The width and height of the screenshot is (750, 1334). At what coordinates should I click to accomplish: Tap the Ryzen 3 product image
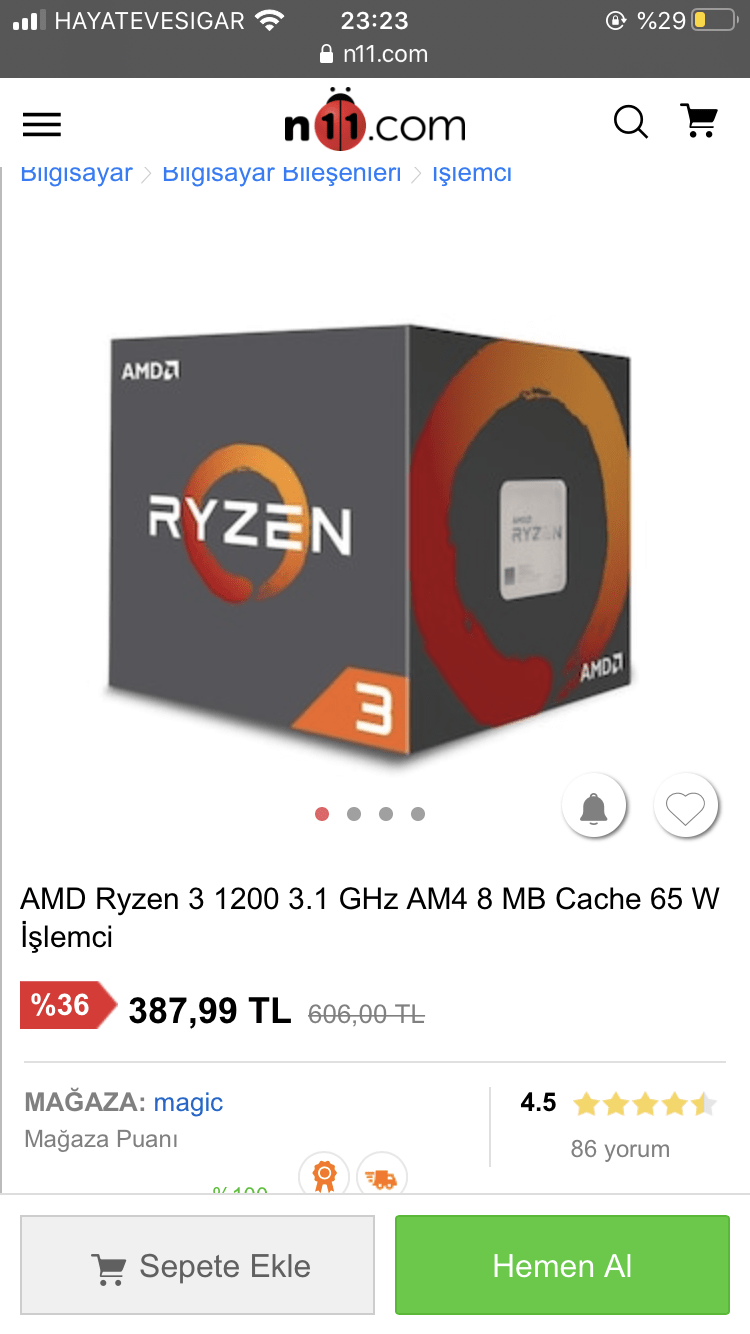[x=370, y=540]
